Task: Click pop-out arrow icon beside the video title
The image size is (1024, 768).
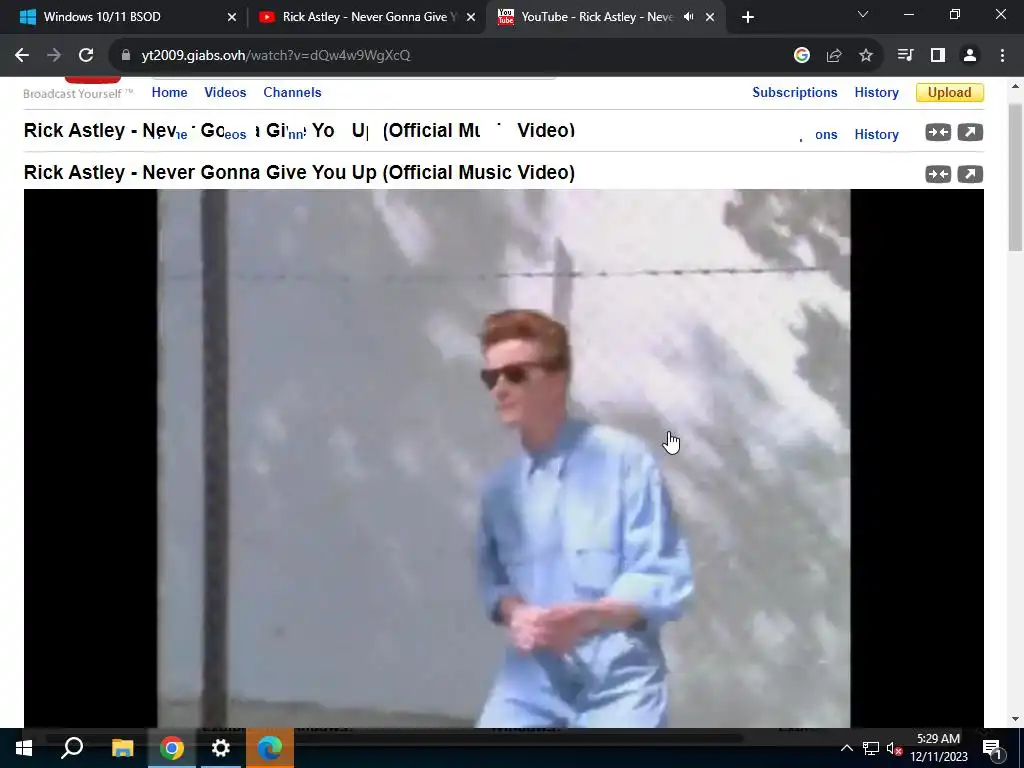Action: tap(970, 174)
